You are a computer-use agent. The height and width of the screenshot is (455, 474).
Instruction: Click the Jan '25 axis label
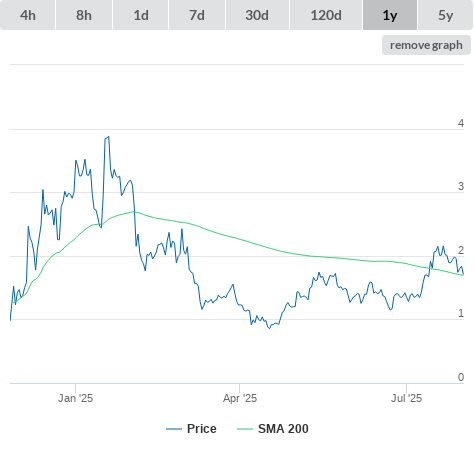[x=75, y=398]
